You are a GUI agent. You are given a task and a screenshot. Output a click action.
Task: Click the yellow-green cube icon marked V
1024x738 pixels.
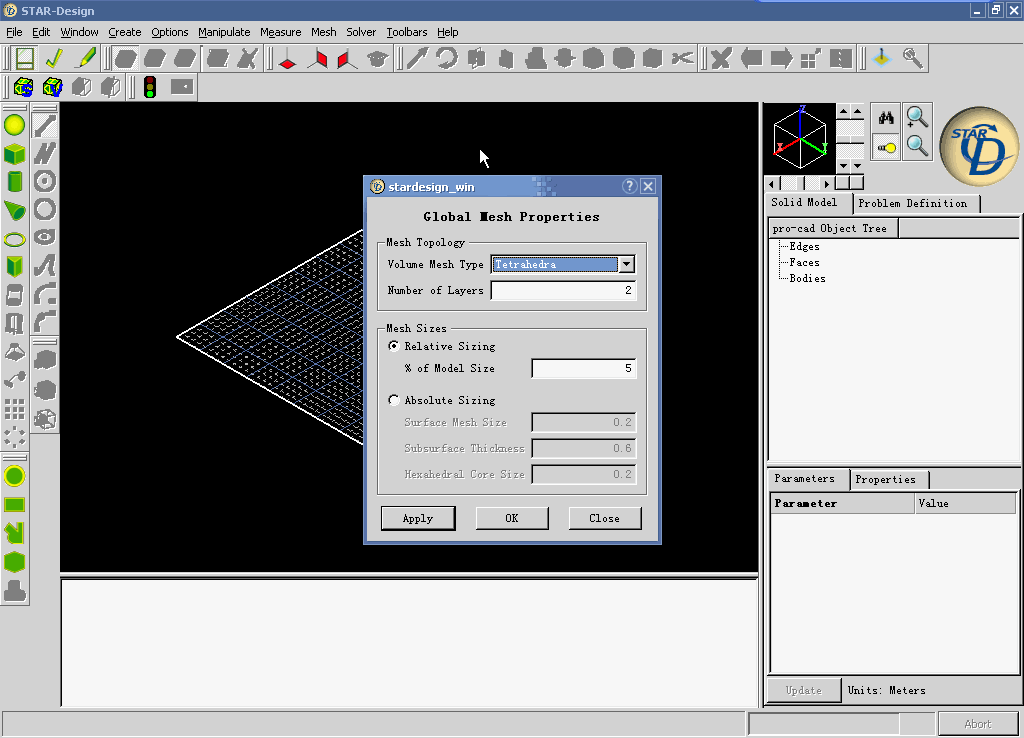click(x=52, y=87)
